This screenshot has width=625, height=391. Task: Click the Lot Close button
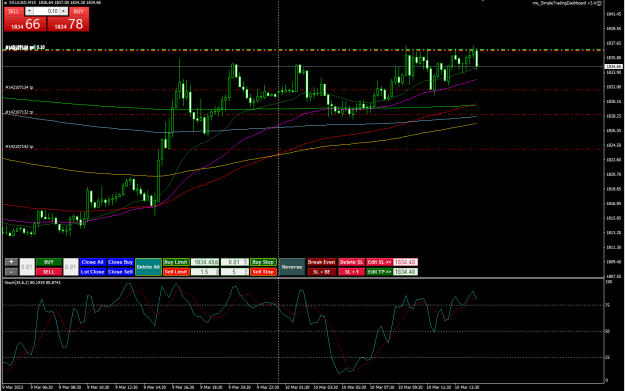(92, 272)
